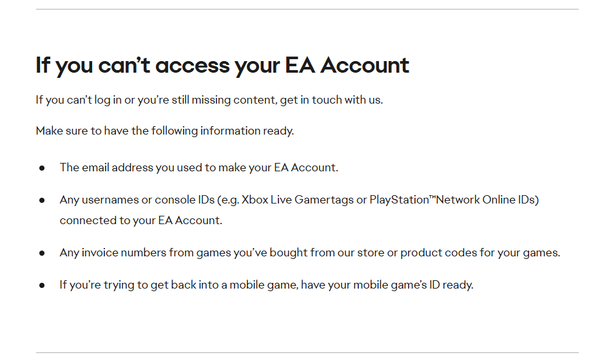Screen dimensions: 600x360
Task: Click the horizontal divider line below the list
Action: 307,352
